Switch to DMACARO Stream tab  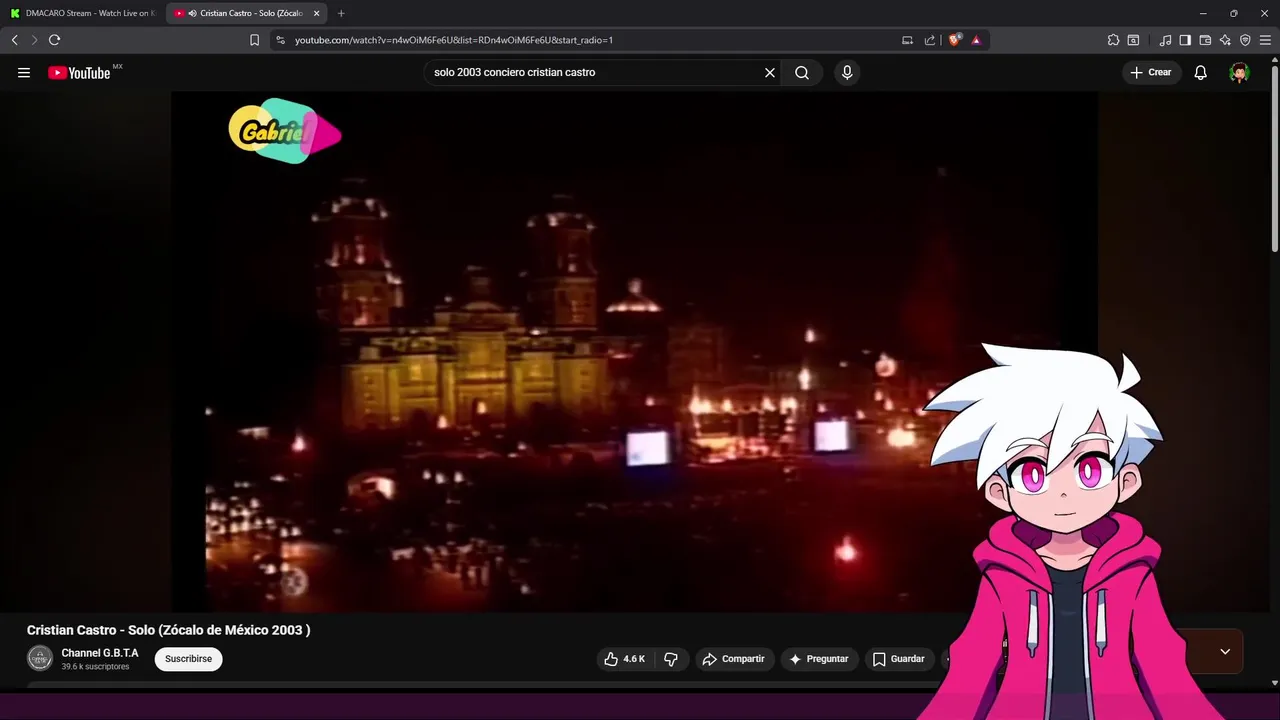[x=82, y=13]
